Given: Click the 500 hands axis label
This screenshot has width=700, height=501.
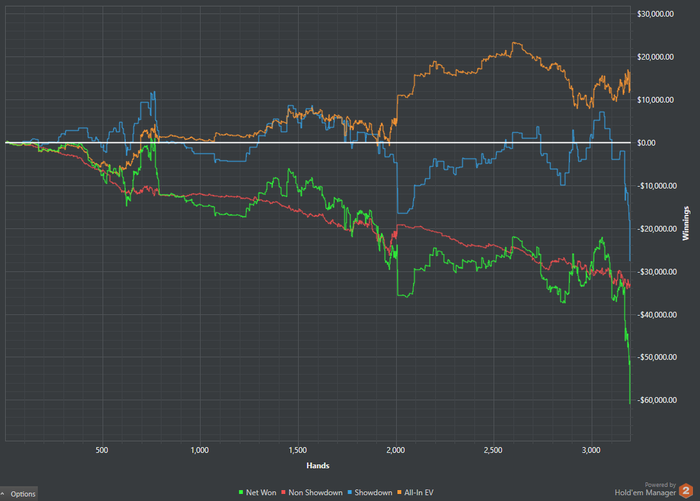Looking at the screenshot, I should tap(102, 450).
